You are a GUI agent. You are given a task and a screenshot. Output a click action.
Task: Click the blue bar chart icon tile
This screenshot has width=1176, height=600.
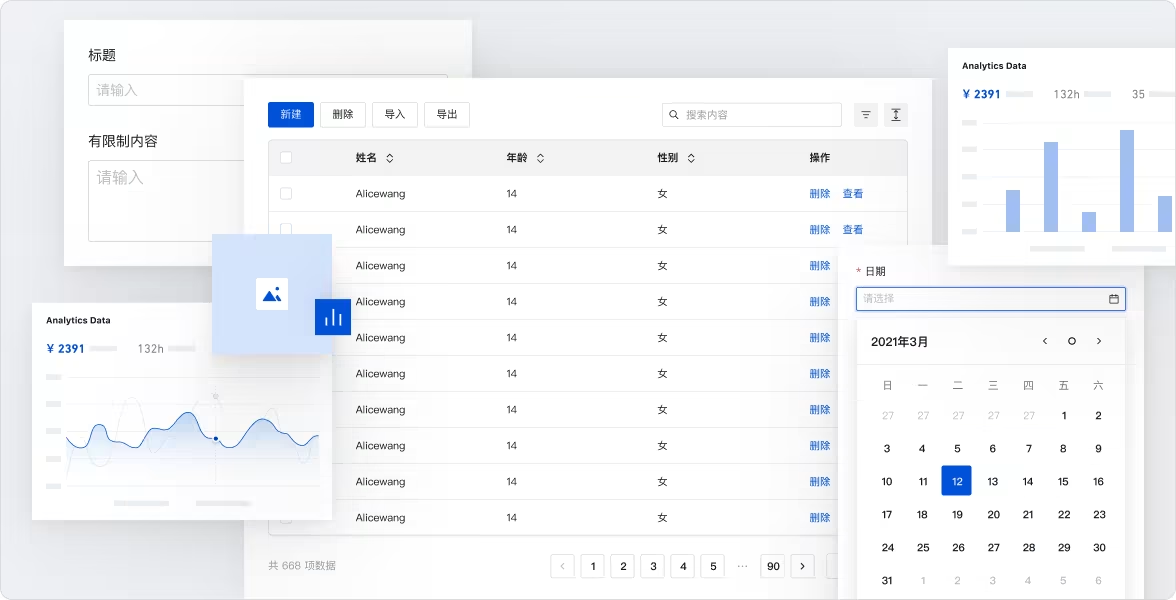333,317
